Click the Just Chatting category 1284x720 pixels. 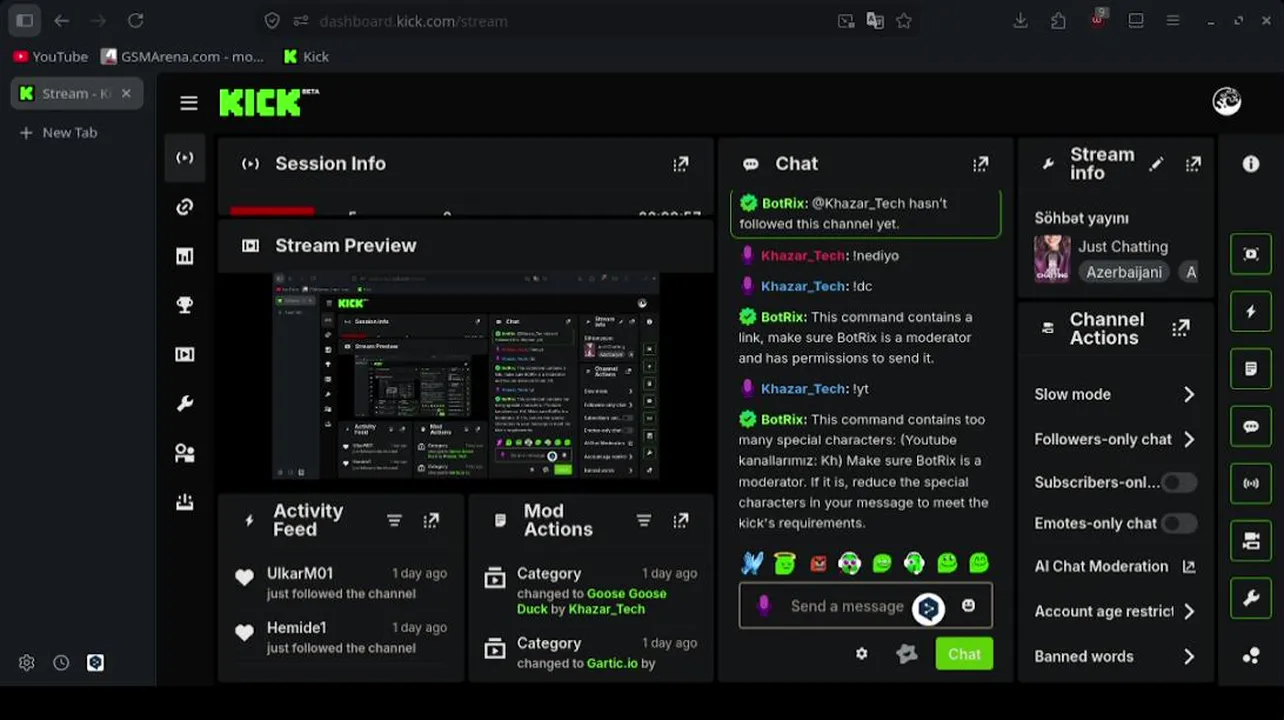click(x=1123, y=246)
